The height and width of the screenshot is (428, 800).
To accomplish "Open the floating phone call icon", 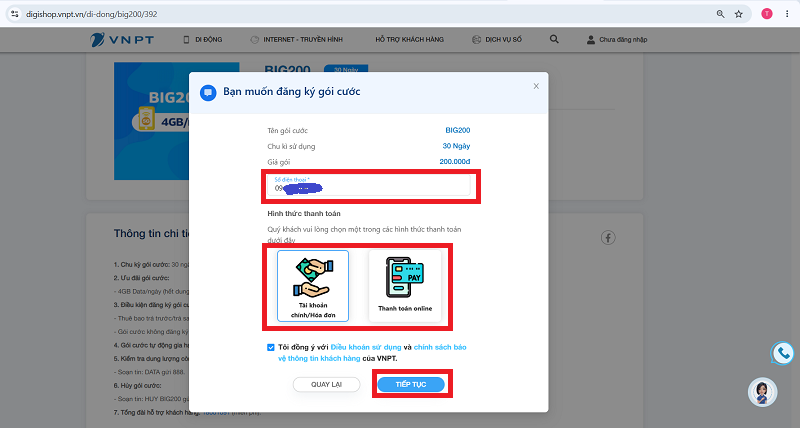I will [782, 353].
